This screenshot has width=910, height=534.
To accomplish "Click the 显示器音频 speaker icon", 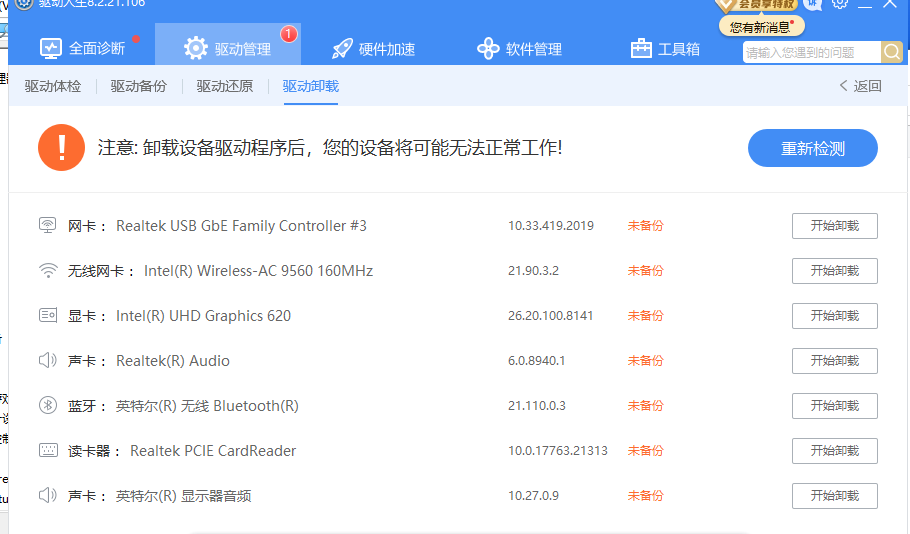I will [x=48, y=495].
